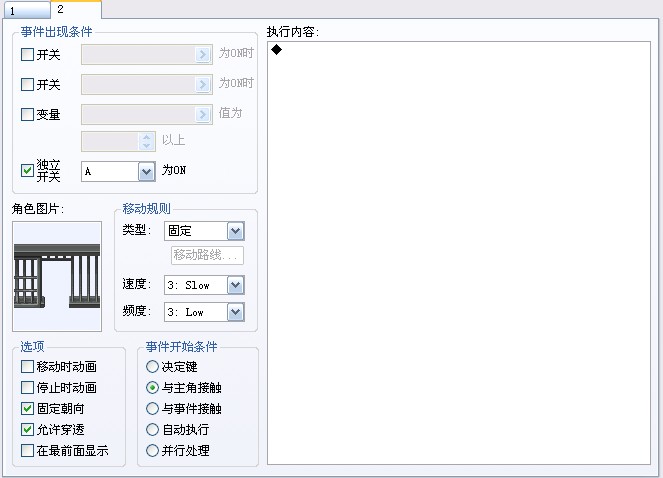Uncheck the 独立开关 condition checkbox

(x=27, y=170)
